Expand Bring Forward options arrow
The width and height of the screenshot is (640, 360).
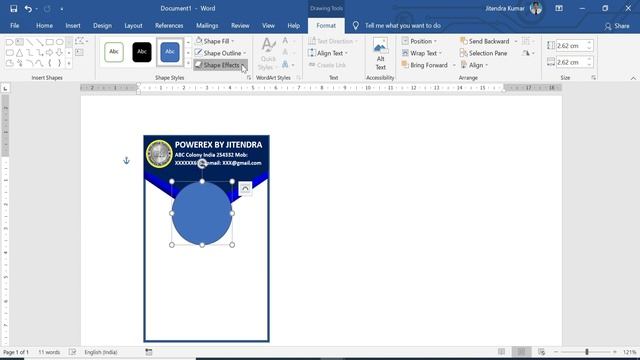(454, 65)
